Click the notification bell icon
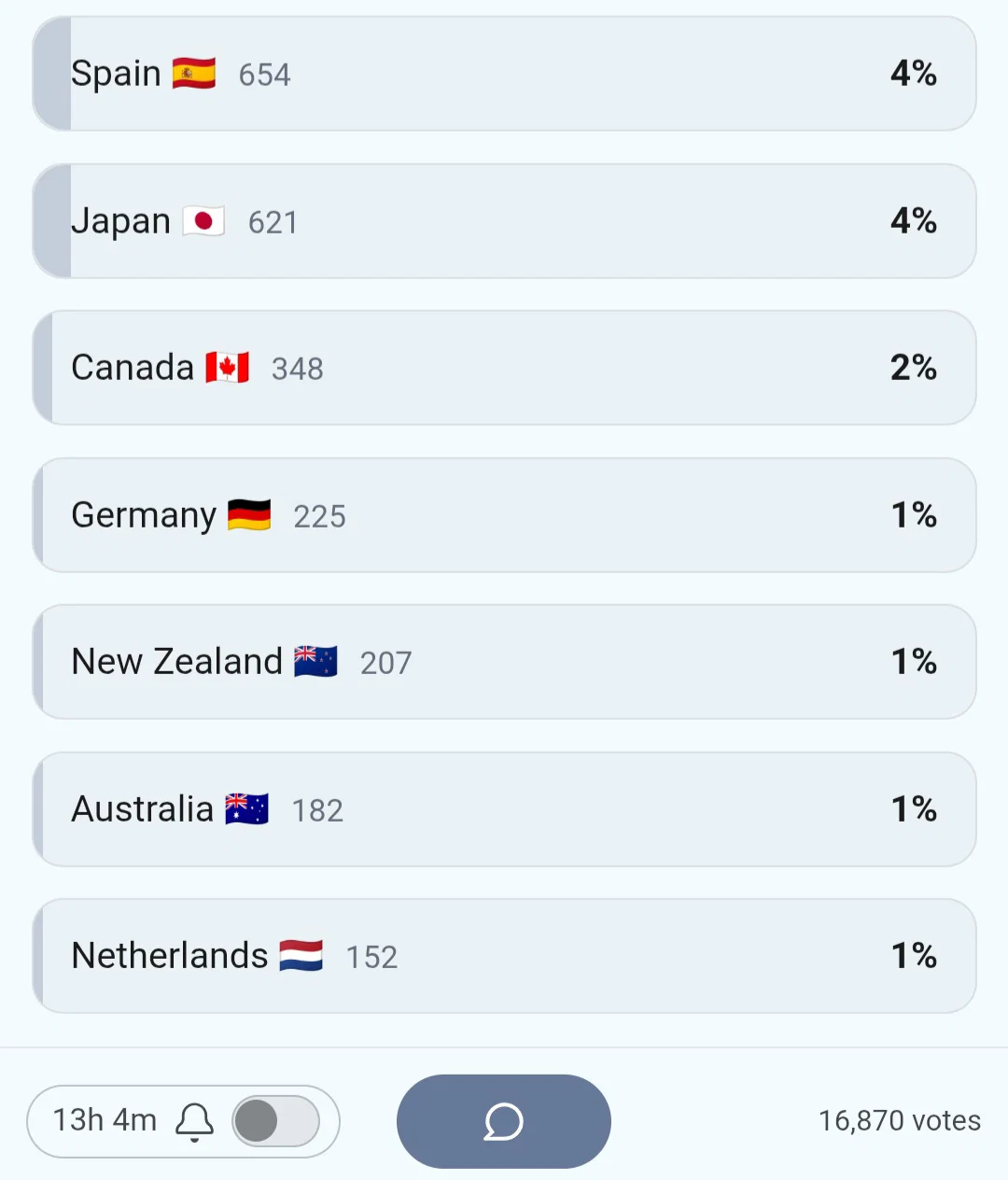The image size is (1008, 1180). click(194, 1121)
